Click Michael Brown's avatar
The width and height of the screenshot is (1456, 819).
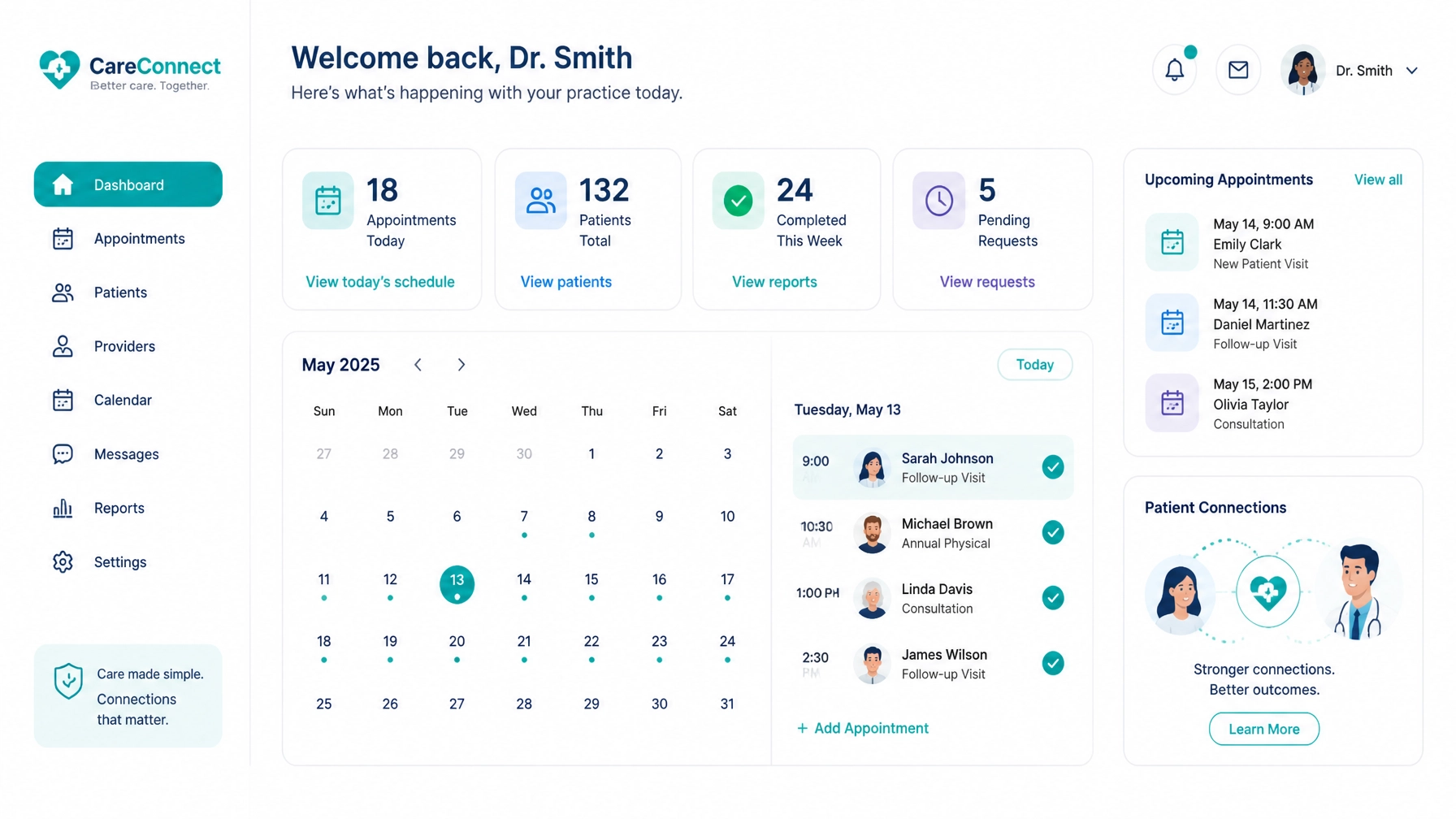pyautogui.click(x=872, y=533)
